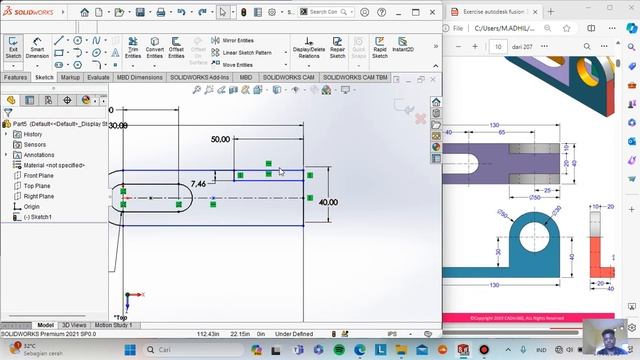The height and width of the screenshot is (360, 640).
Task: Open SolidWorks Options gear
Action: pyautogui.click(x=272, y=12)
